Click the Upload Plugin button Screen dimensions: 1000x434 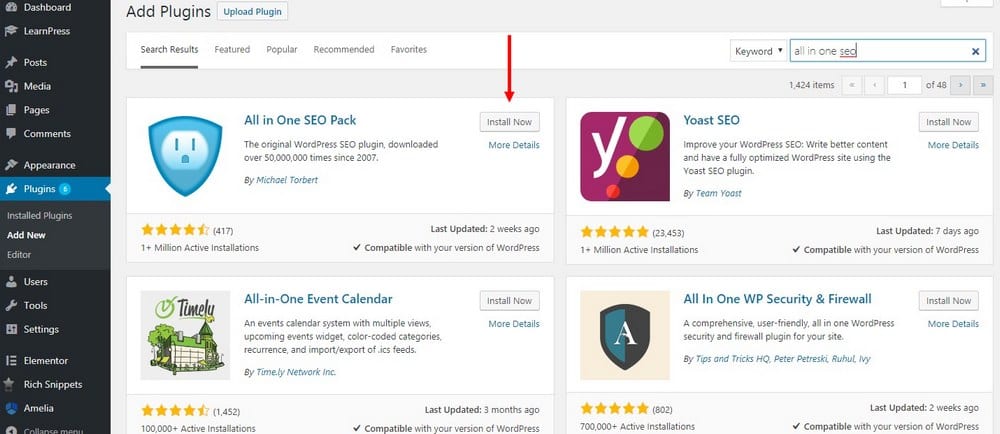253,11
